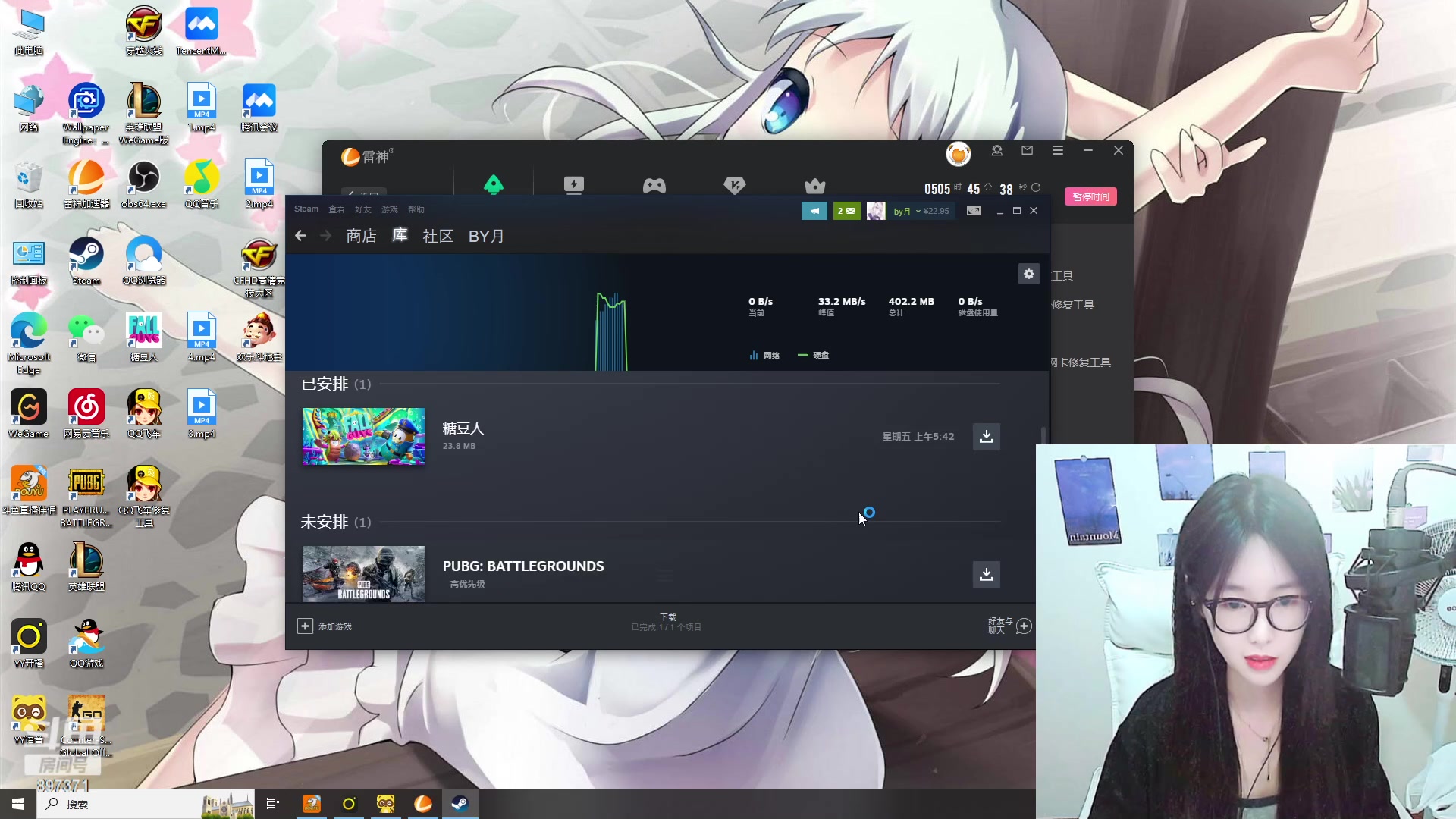Screen dimensions: 1456x819
Task: Open the Wallpaper Engine desktop icon
Action: coord(86,114)
